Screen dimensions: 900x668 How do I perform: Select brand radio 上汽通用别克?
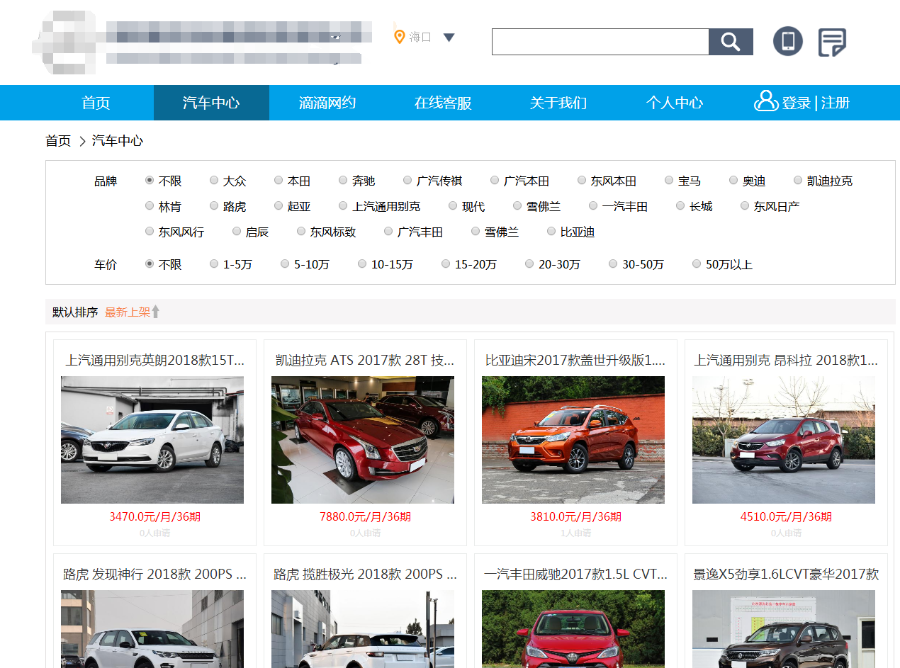343,205
